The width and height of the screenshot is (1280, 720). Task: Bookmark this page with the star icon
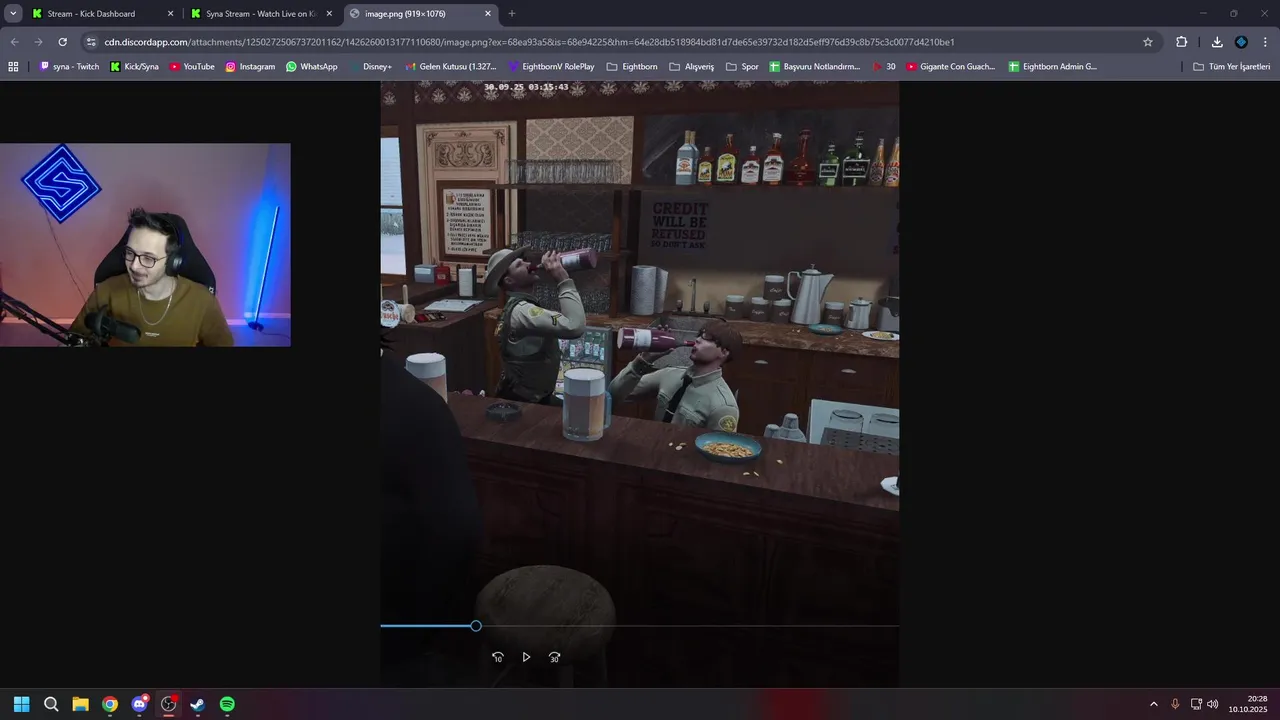pos(1148,42)
